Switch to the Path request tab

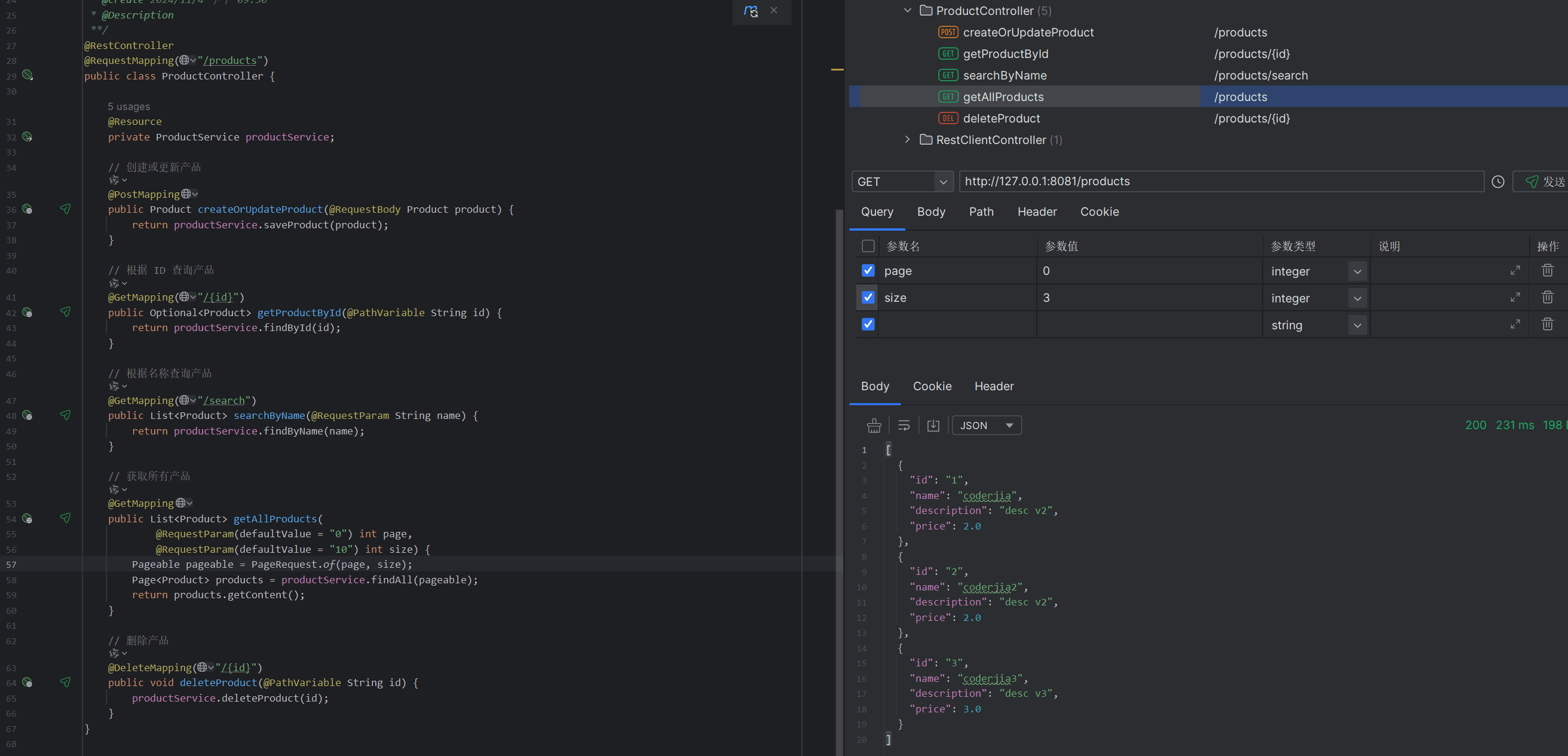point(981,212)
